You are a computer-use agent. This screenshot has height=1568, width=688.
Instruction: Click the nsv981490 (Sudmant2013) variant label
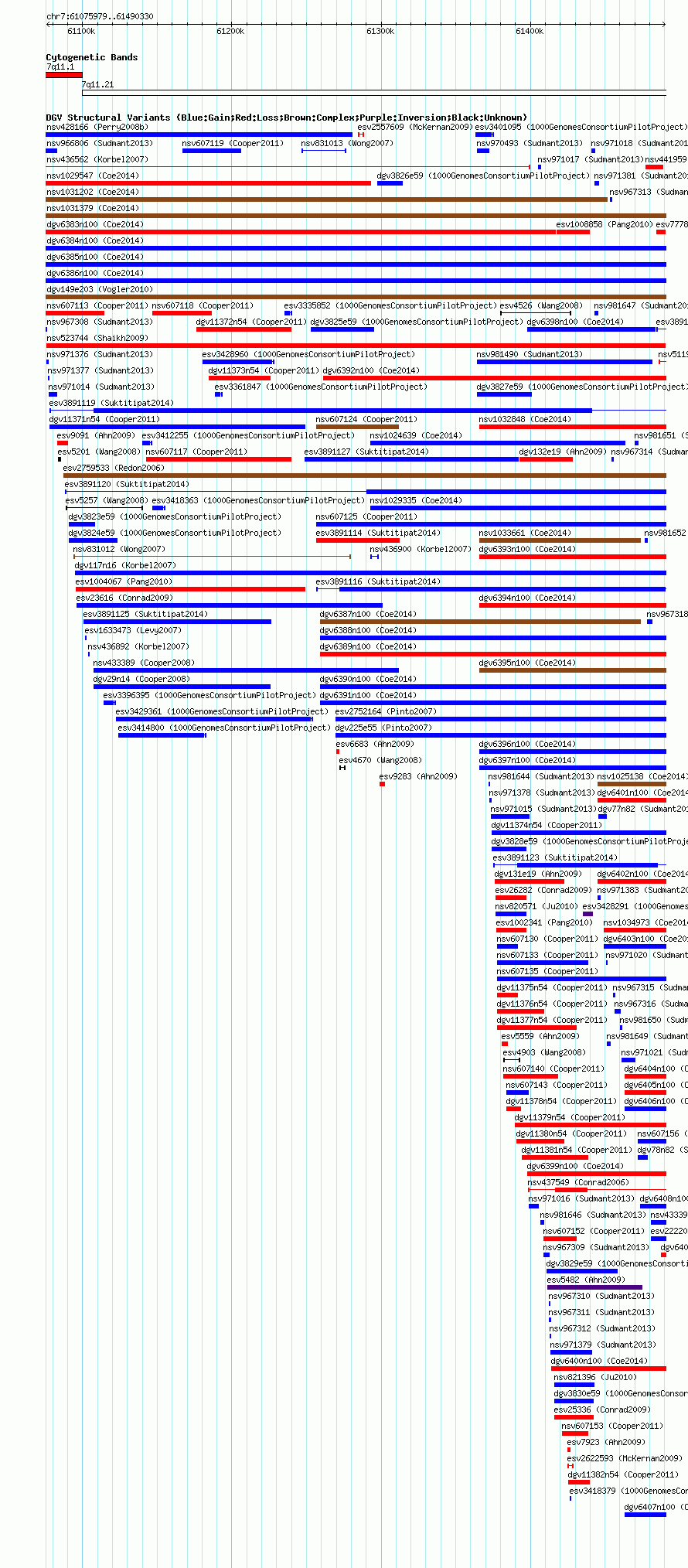[530, 354]
